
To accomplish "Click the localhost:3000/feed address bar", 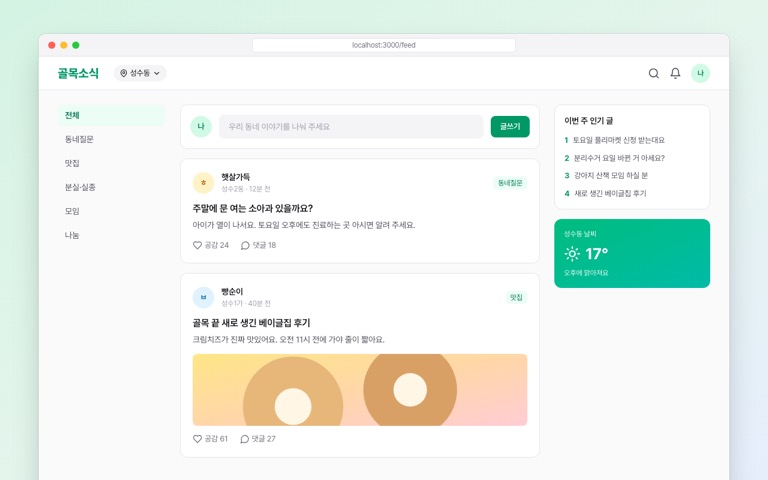I will tap(384, 45).
